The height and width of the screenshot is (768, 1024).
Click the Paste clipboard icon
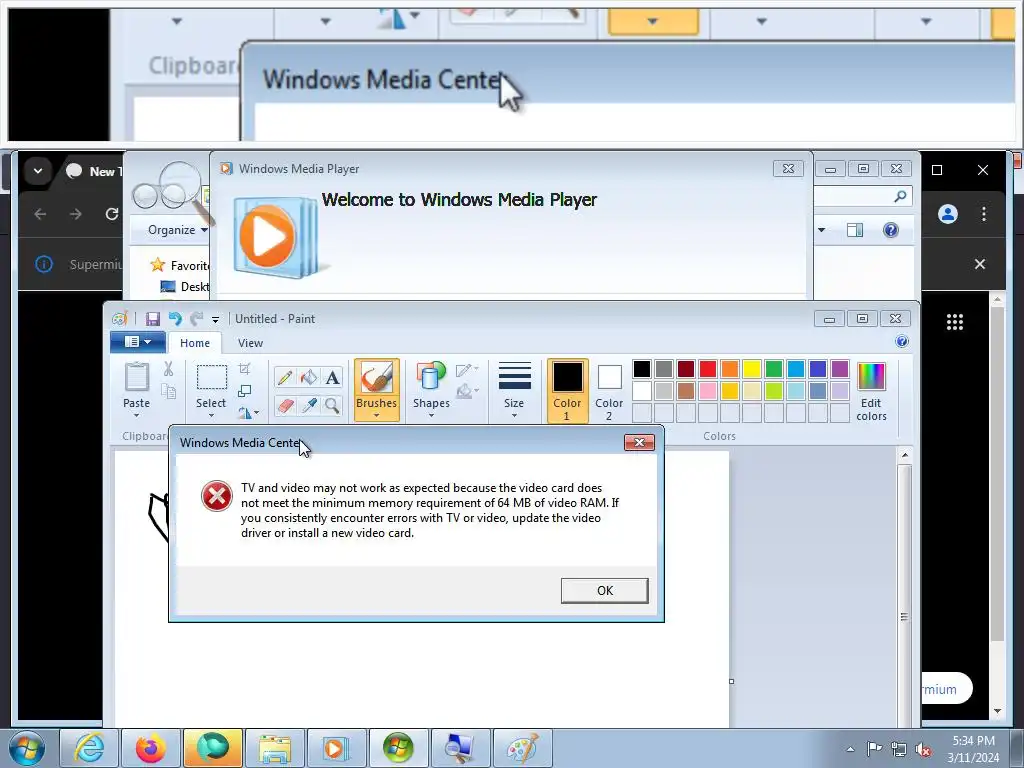point(136,377)
